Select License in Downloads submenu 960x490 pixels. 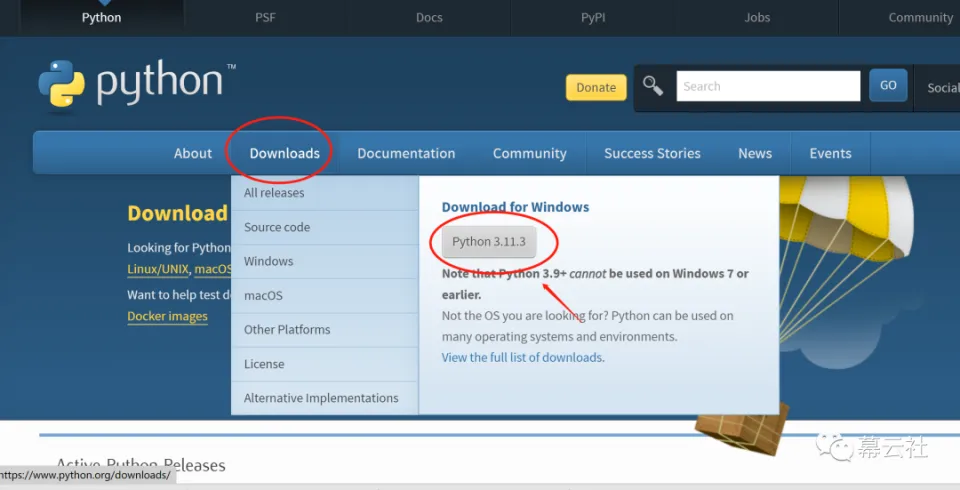325,364
